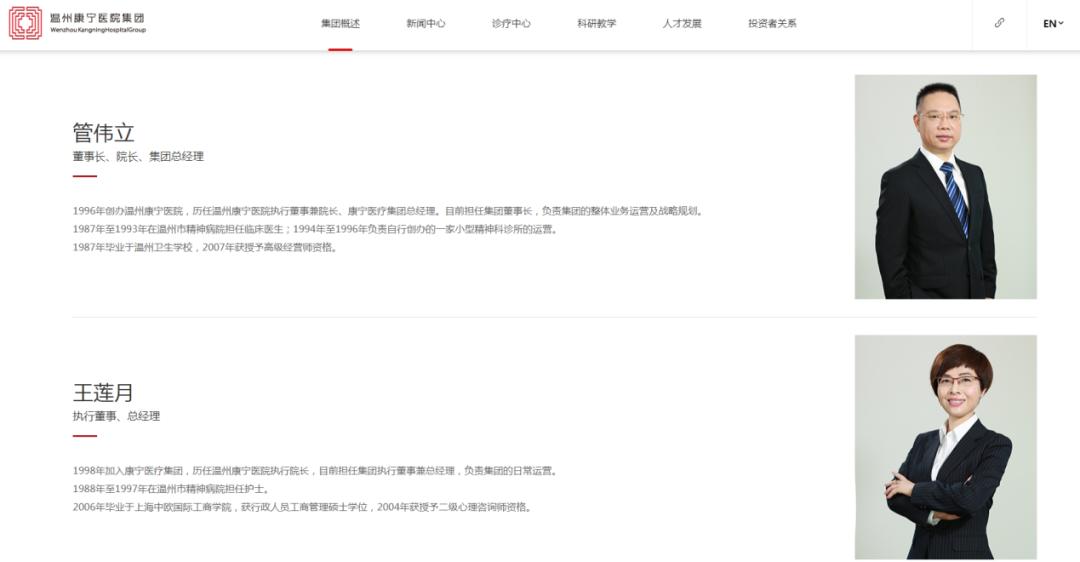1080x562 pixels.
Task: Open the EN language dropdown
Action: [1053, 23]
